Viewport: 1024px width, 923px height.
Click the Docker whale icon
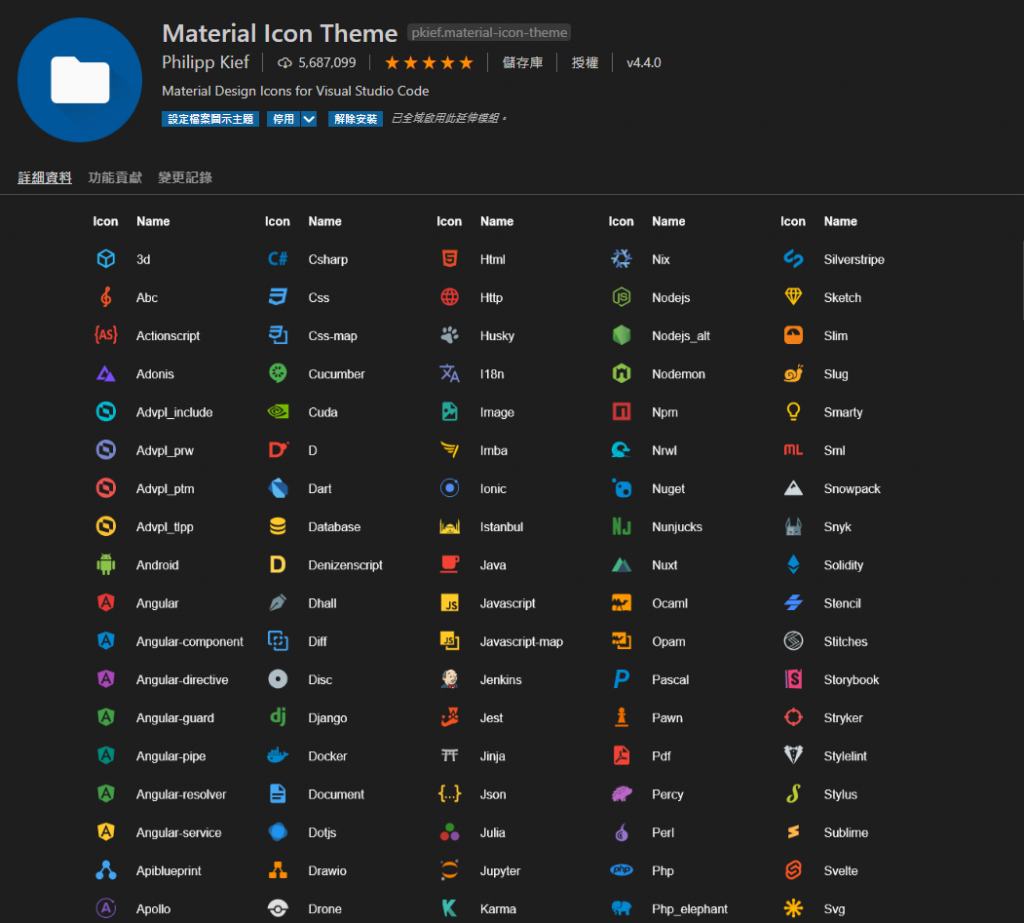[278, 755]
